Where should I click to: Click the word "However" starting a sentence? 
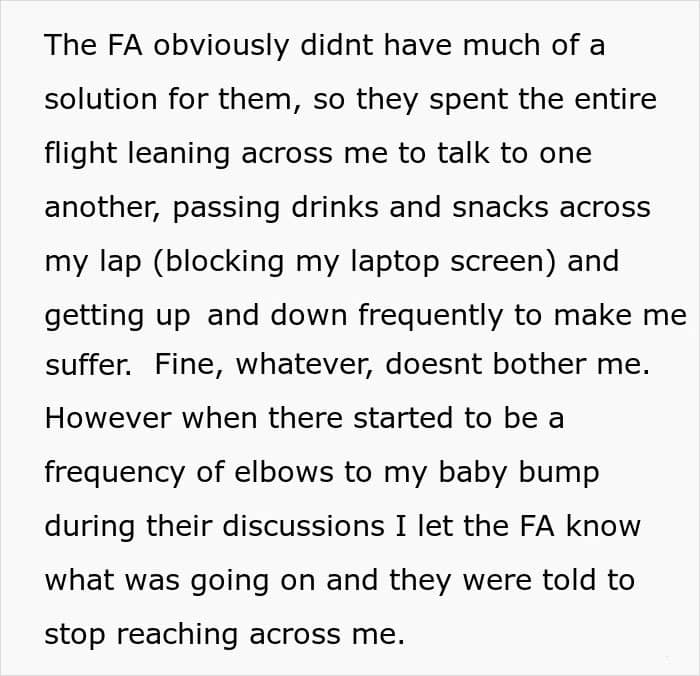(x=108, y=418)
